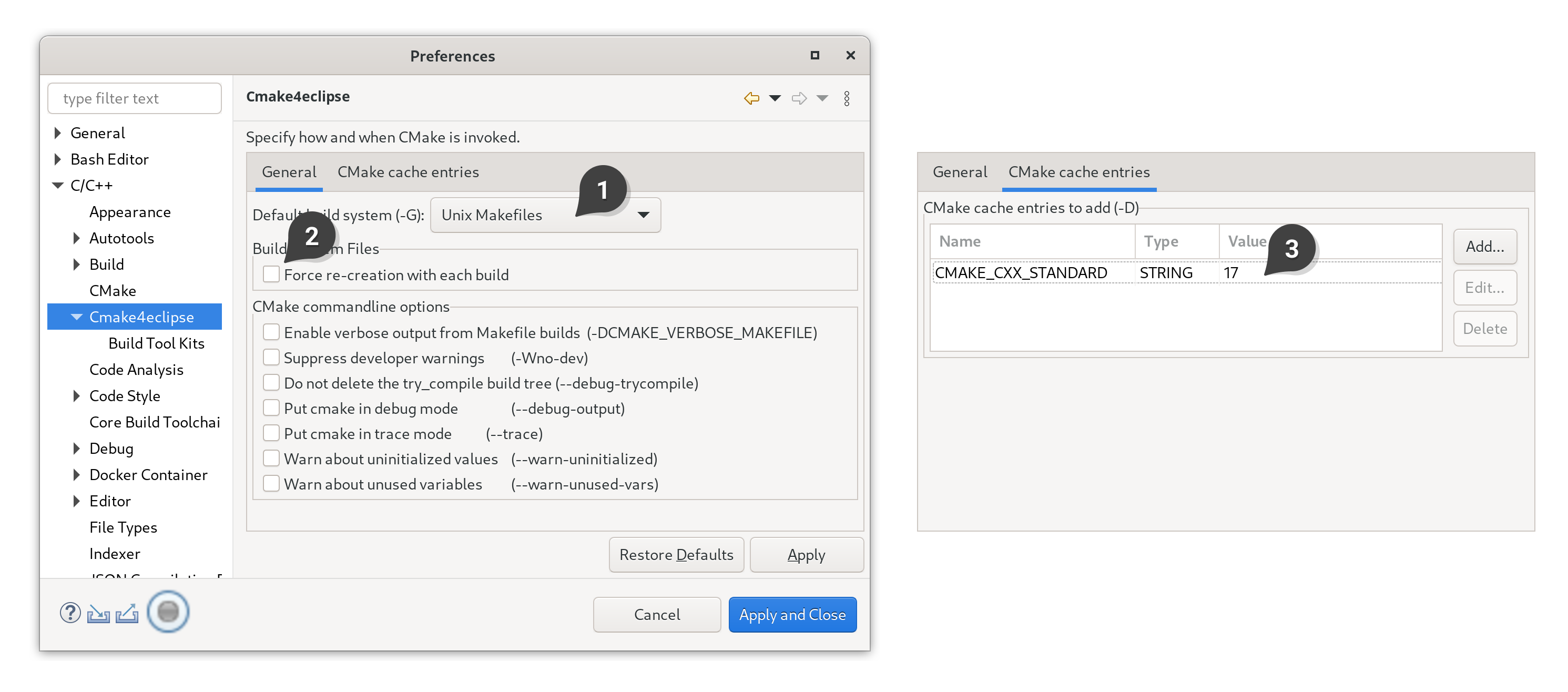Select Appearance in the tree
Viewport: 1568px width, 692px height.
coord(130,212)
